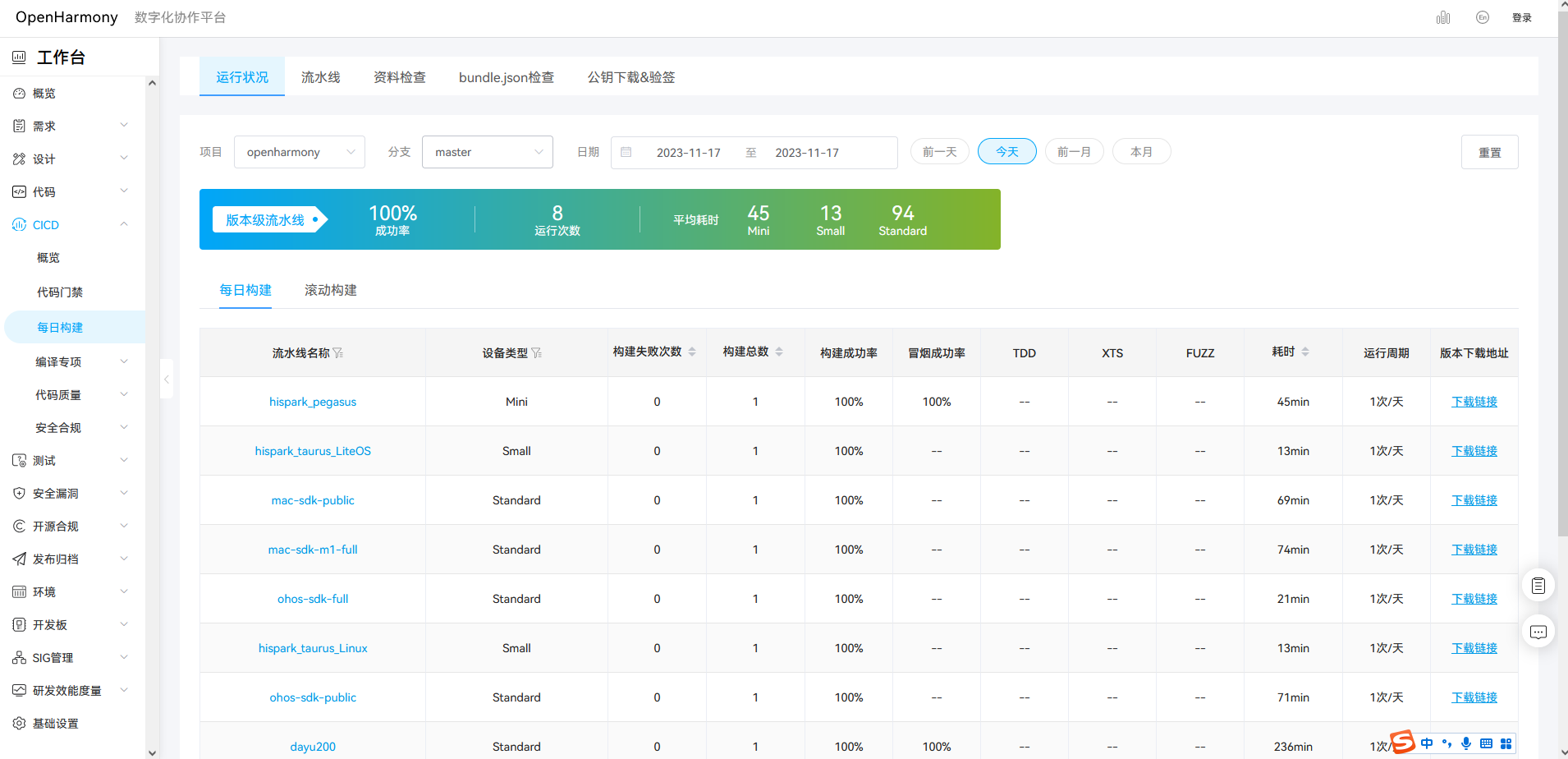1568x759 pixels.
Task: Click the 环境 environment icon
Action: (x=19, y=592)
